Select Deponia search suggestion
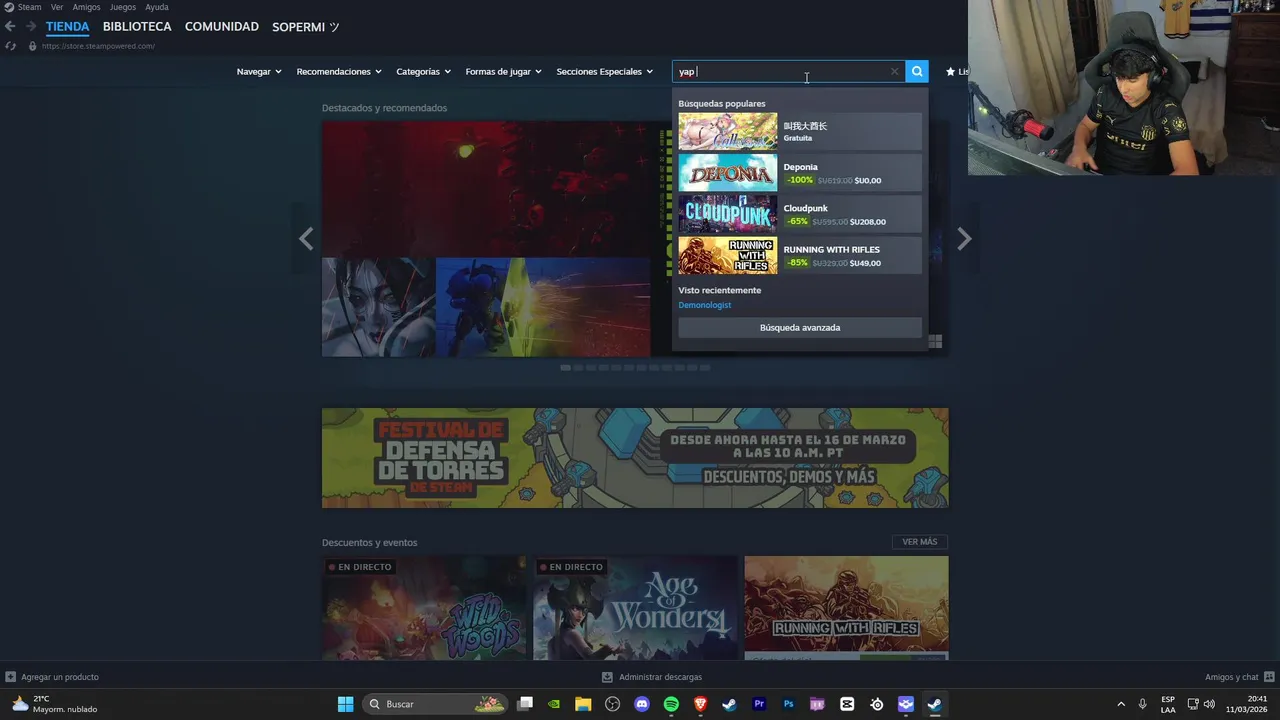Image resolution: width=1280 pixels, height=720 pixels. pos(800,173)
